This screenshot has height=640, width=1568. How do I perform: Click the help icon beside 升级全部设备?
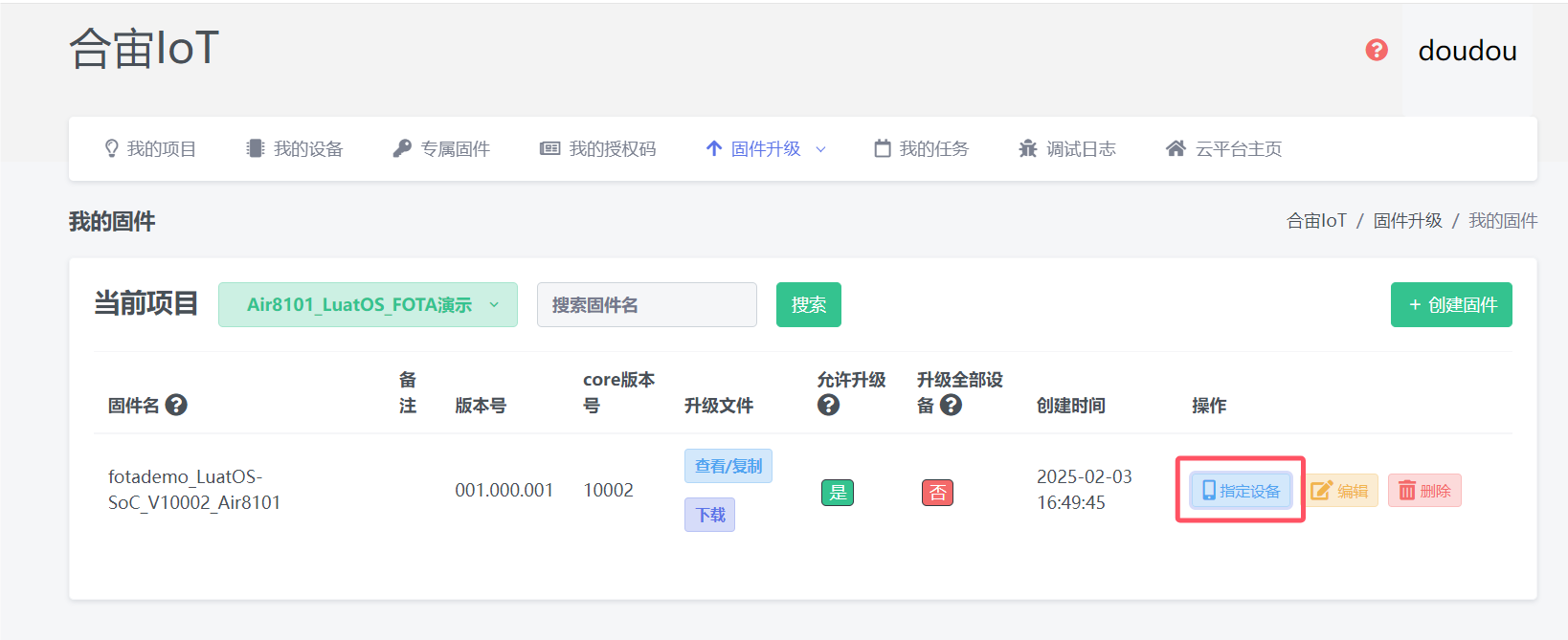pyautogui.click(x=951, y=405)
